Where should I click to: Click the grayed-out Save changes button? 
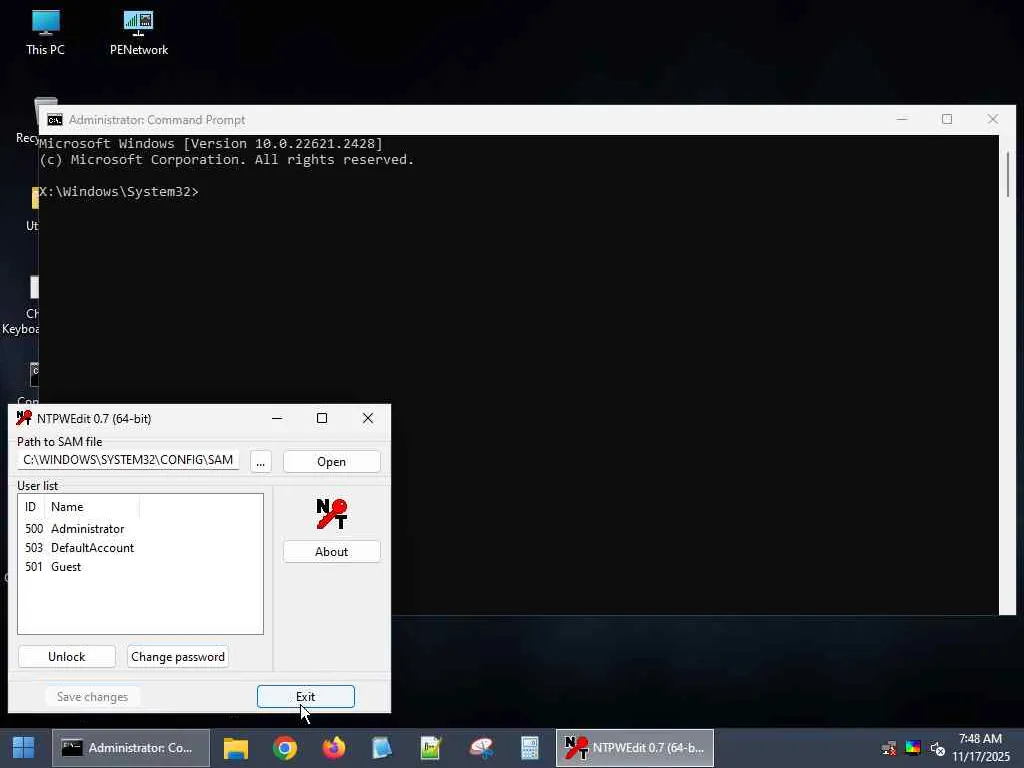pyautogui.click(x=92, y=696)
